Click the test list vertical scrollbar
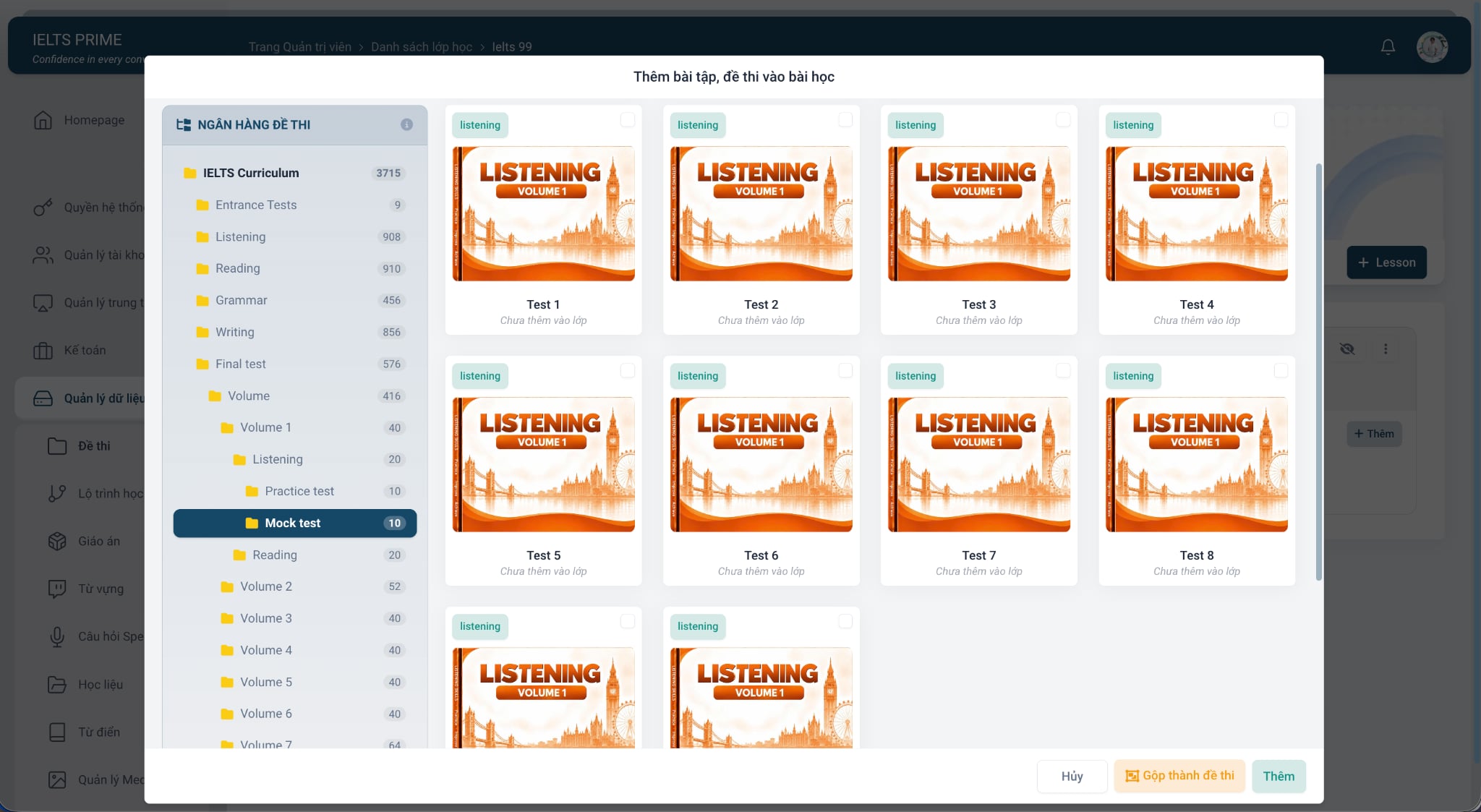Screen dimensions: 1481x812 tap(1318, 372)
